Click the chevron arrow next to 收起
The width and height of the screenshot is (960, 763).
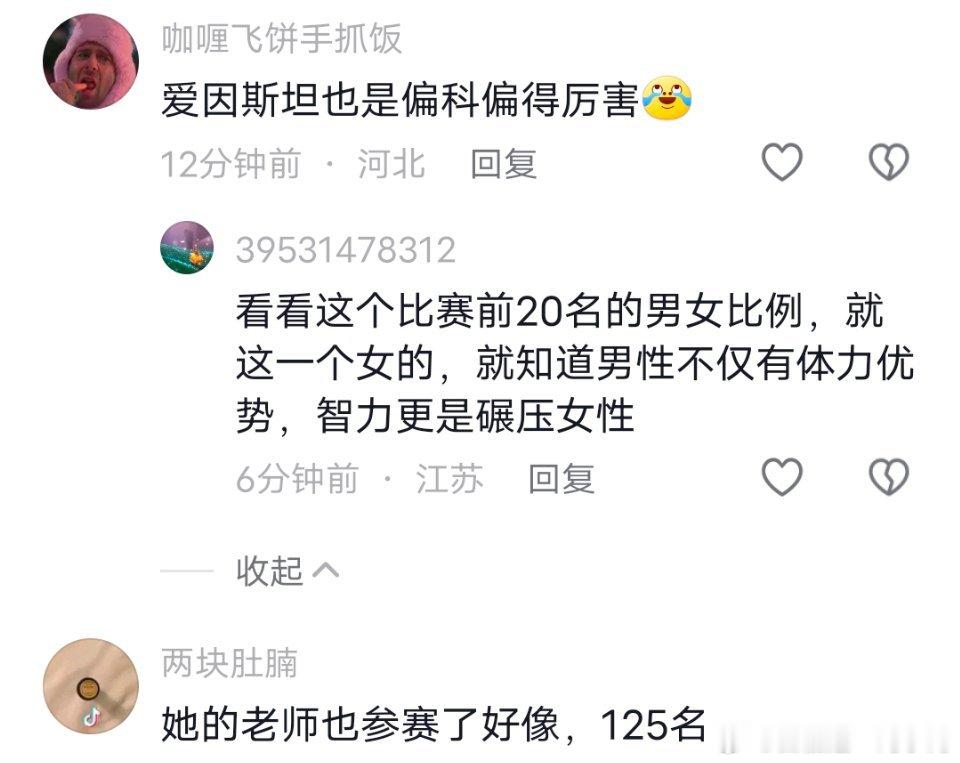326,571
